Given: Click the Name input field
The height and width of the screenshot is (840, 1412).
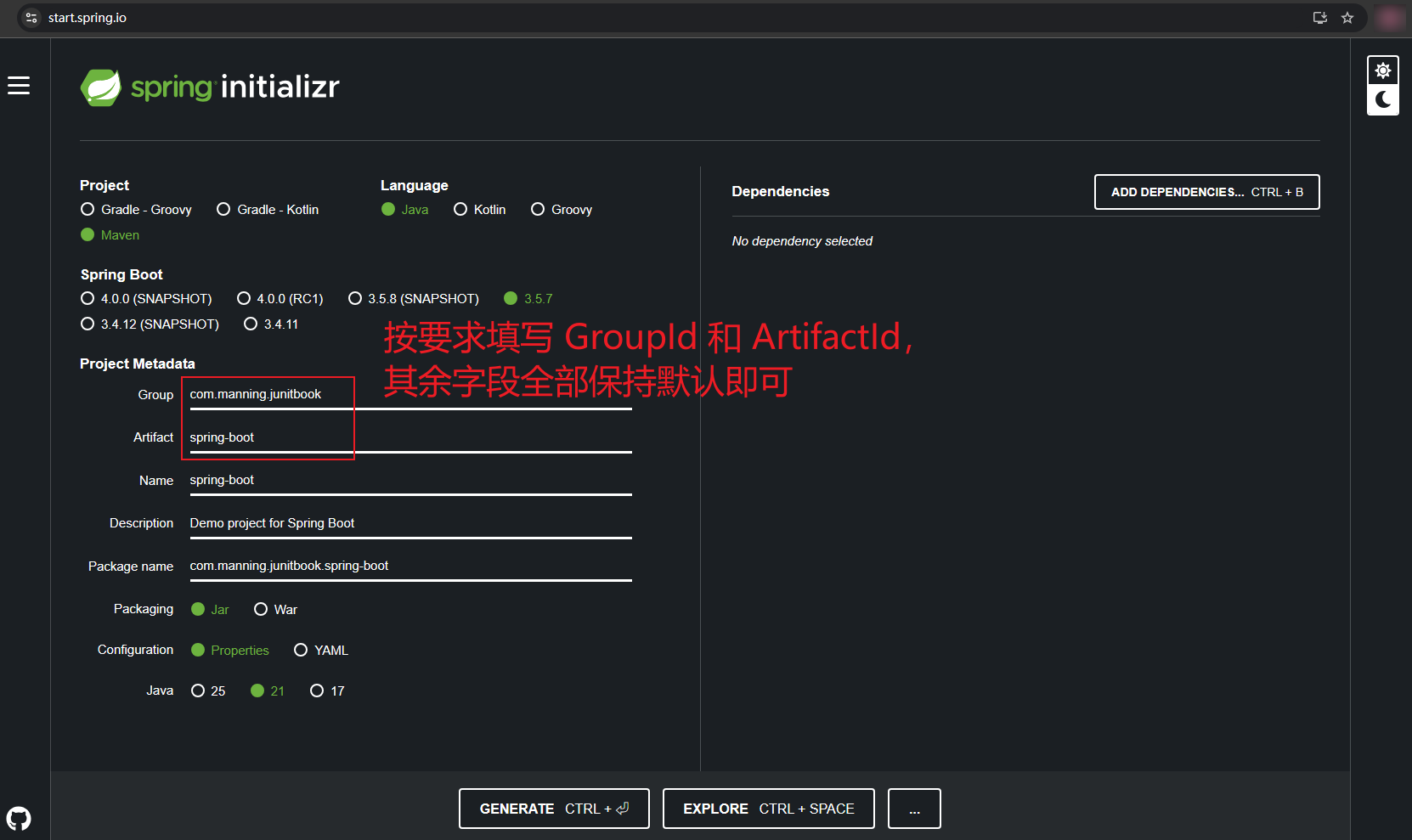Looking at the screenshot, I should [410, 481].
